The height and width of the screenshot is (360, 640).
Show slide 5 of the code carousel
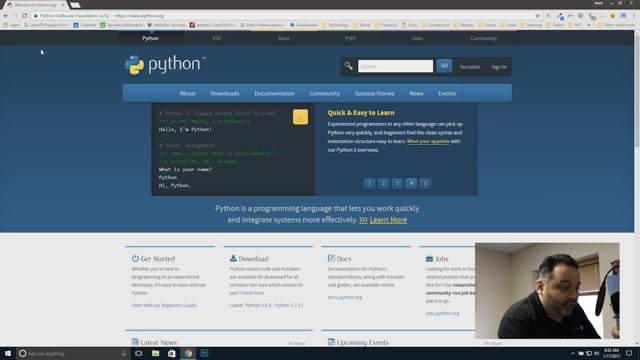[425, 183]
